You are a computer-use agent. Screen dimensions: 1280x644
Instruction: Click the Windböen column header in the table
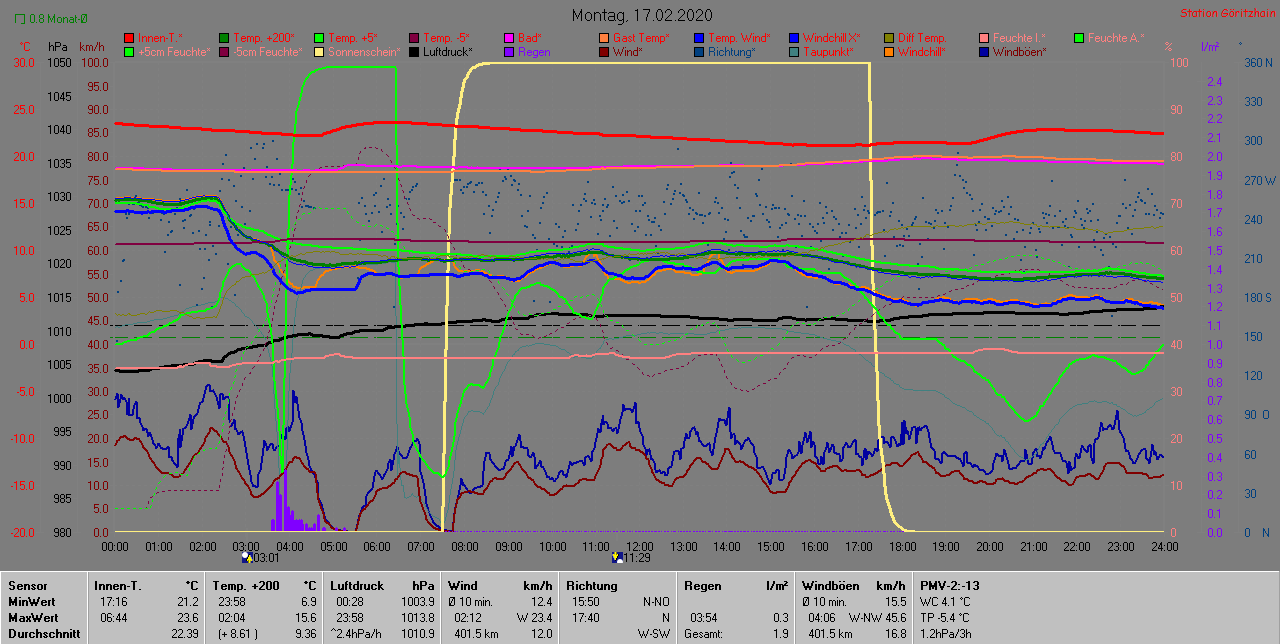pos(829,585)
